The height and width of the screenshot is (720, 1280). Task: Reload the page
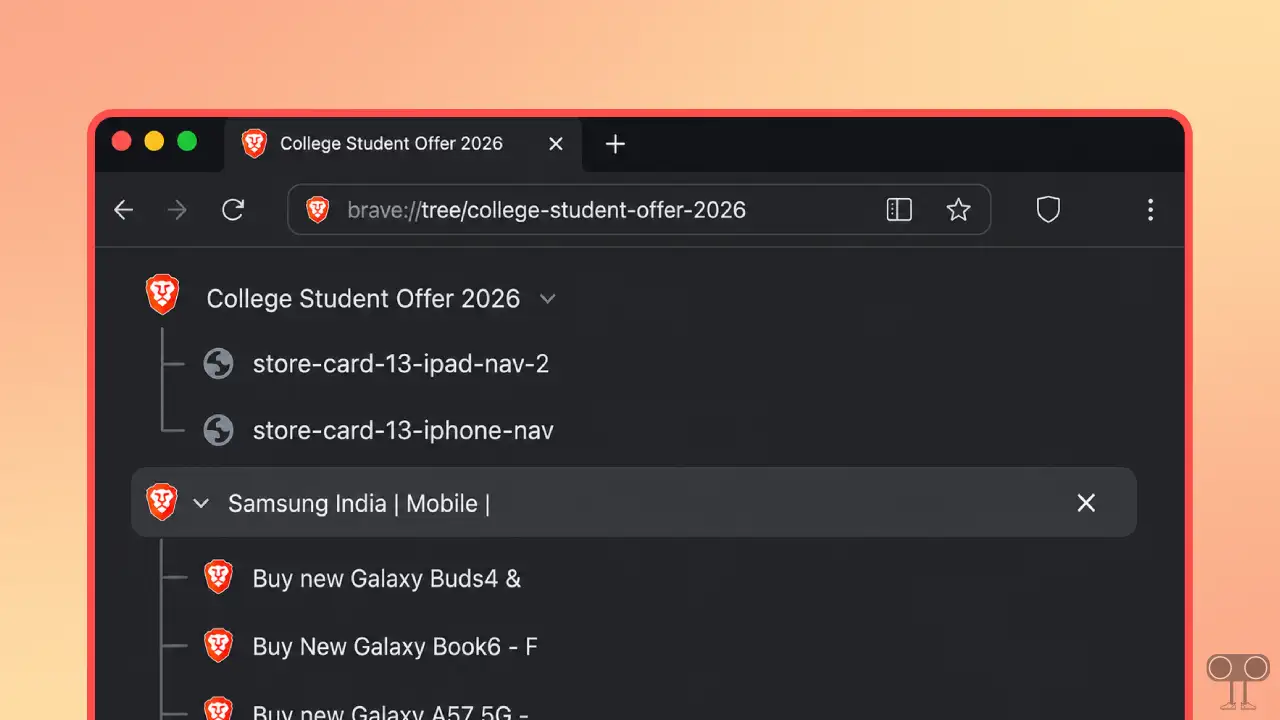233,210
